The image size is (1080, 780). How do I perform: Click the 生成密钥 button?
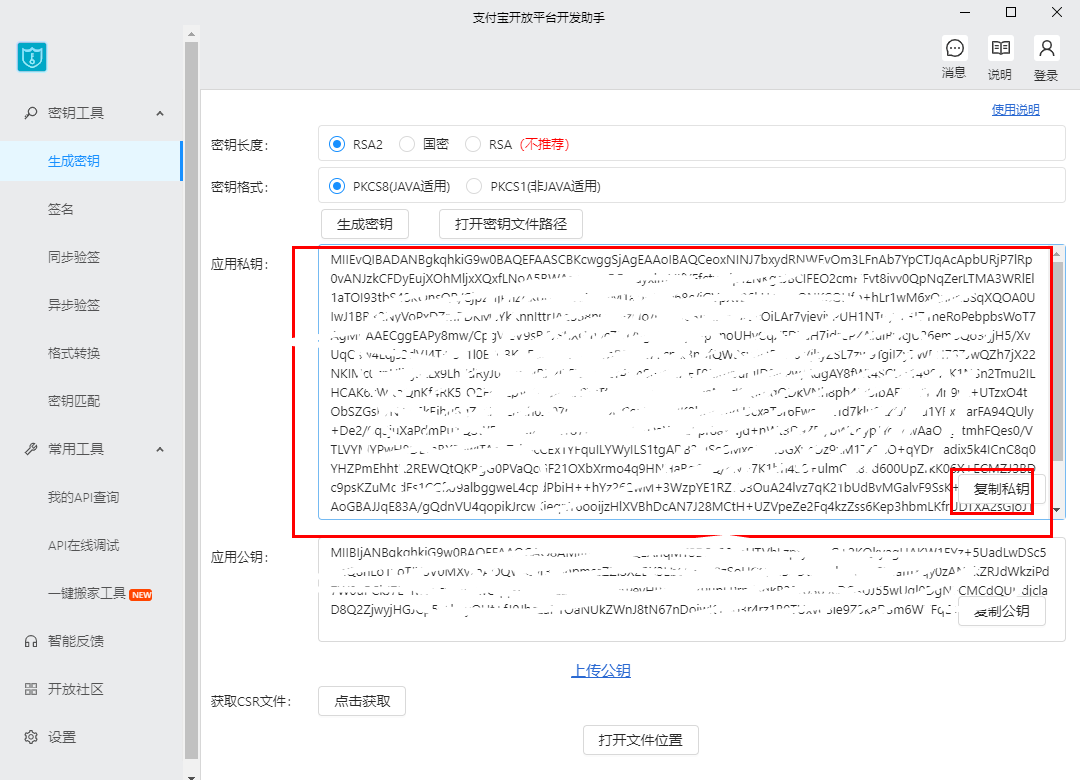(365, 224)
